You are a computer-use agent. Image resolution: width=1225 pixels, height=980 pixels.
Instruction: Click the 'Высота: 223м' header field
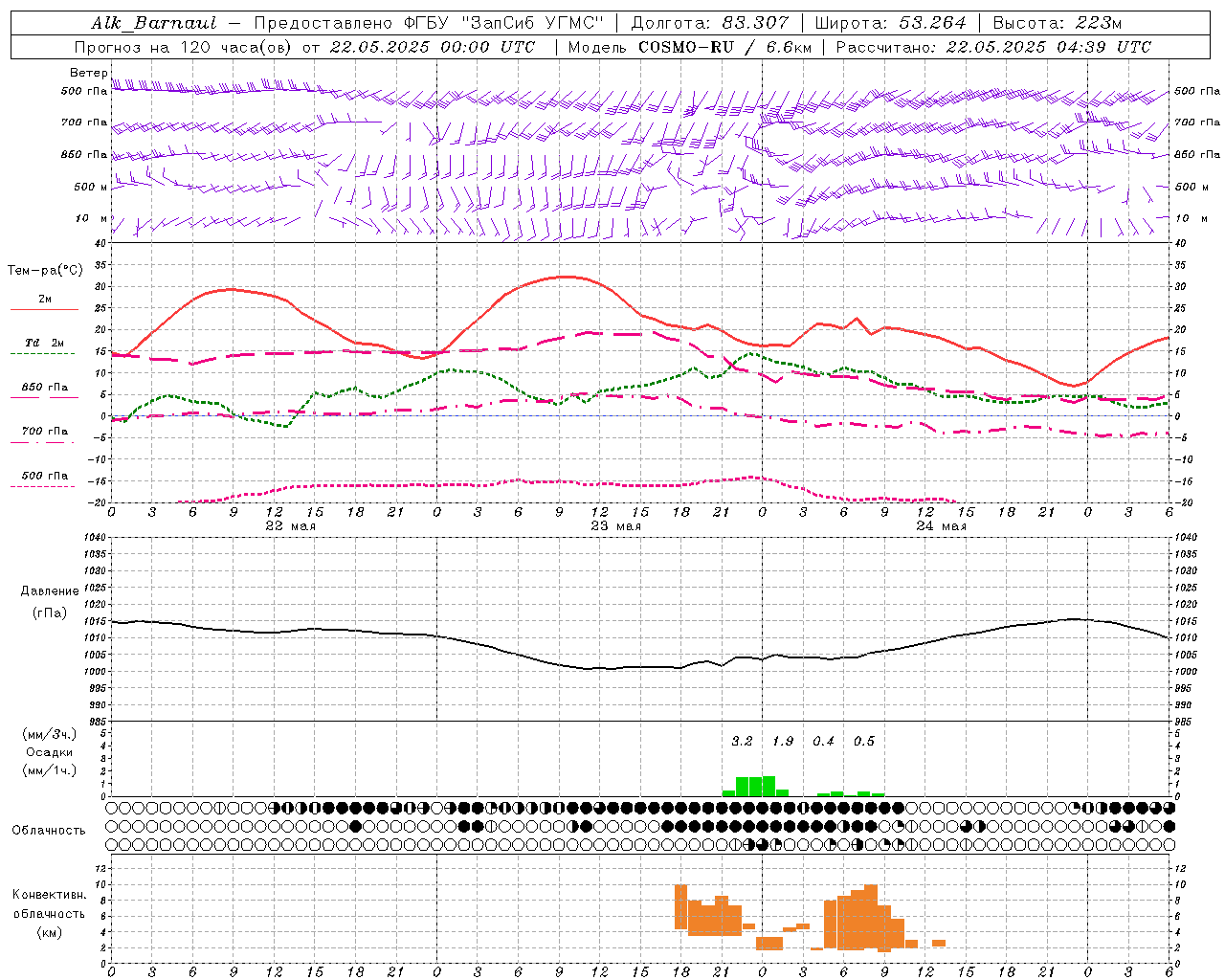tap(1058, 23)
